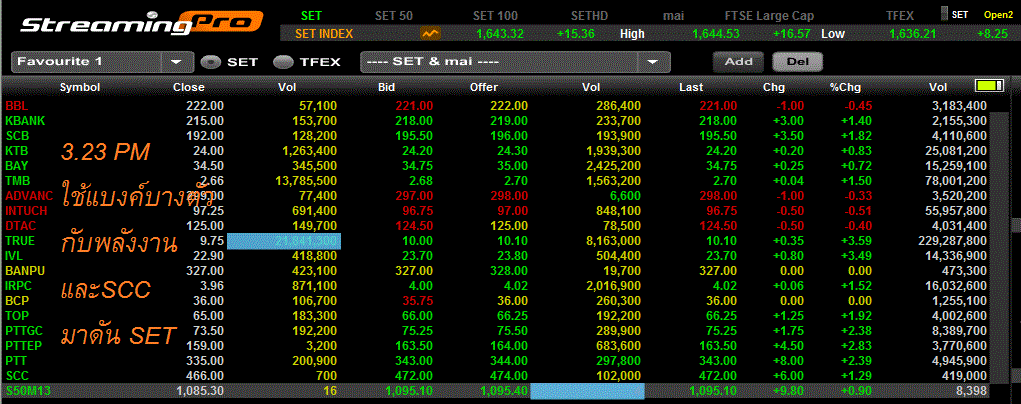1021x404 pixels.
Task: Select the TRUE symbol
Action: point(20,240)
